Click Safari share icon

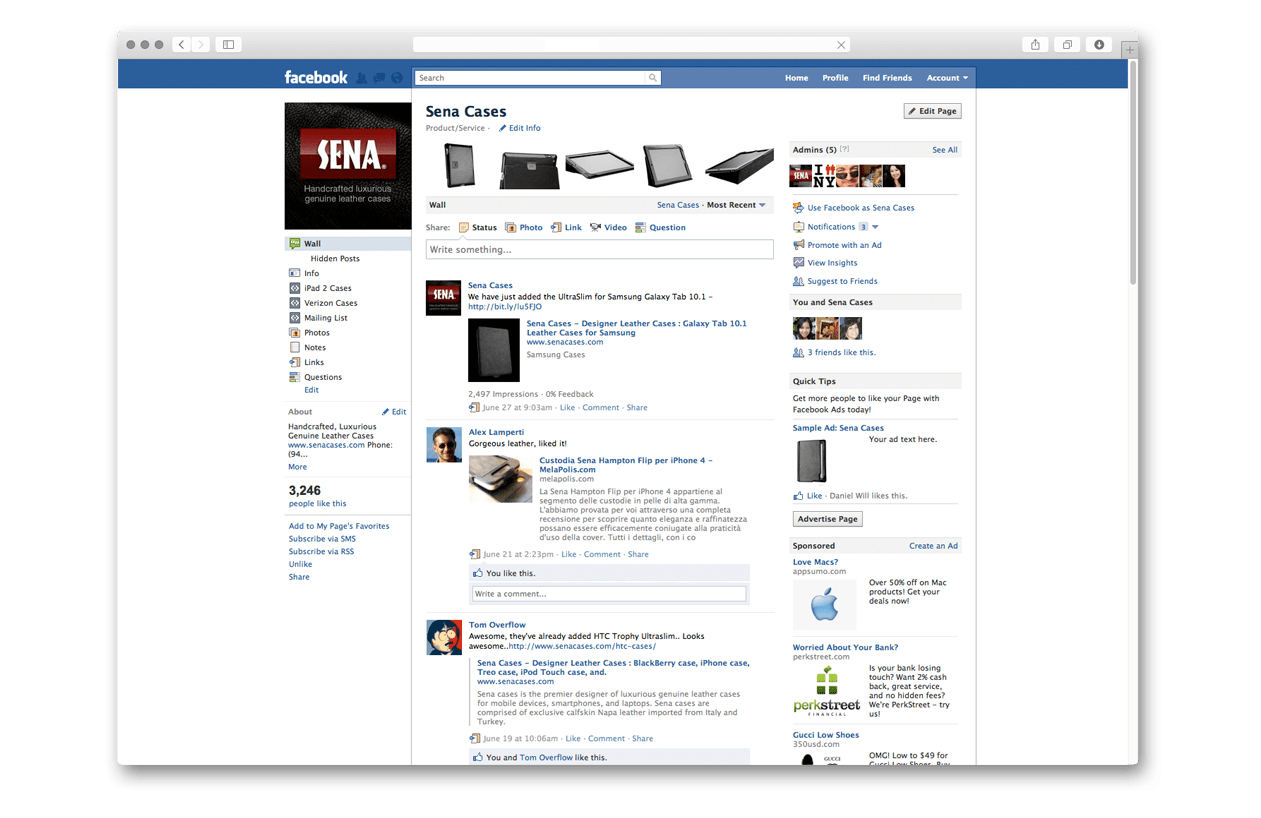point(1036,45)
